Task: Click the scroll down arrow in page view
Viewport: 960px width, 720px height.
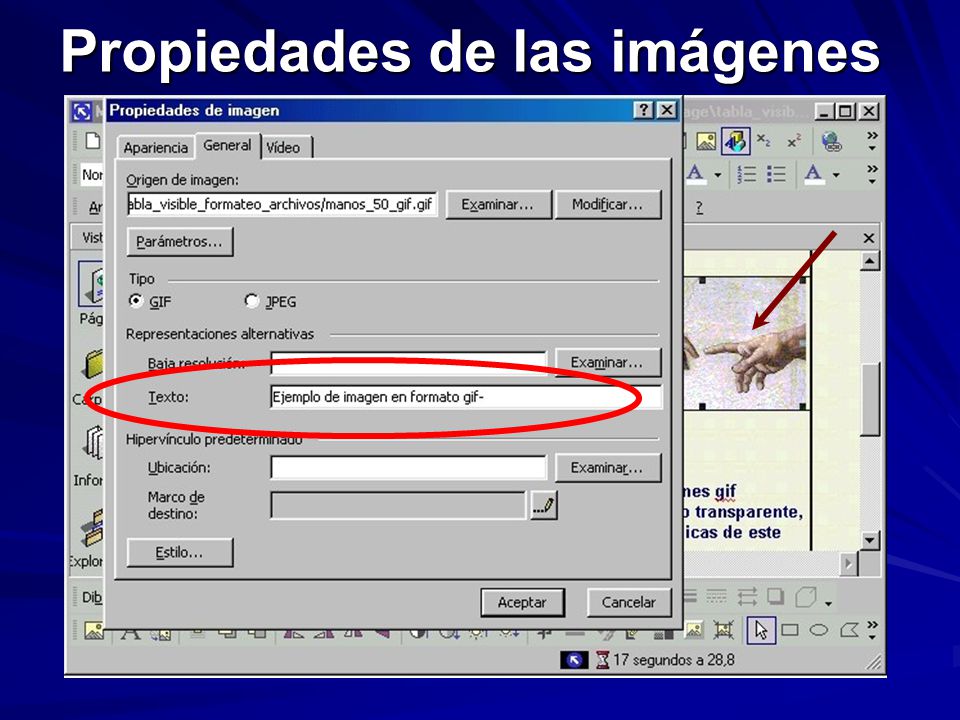Action: tap(870, 540)
